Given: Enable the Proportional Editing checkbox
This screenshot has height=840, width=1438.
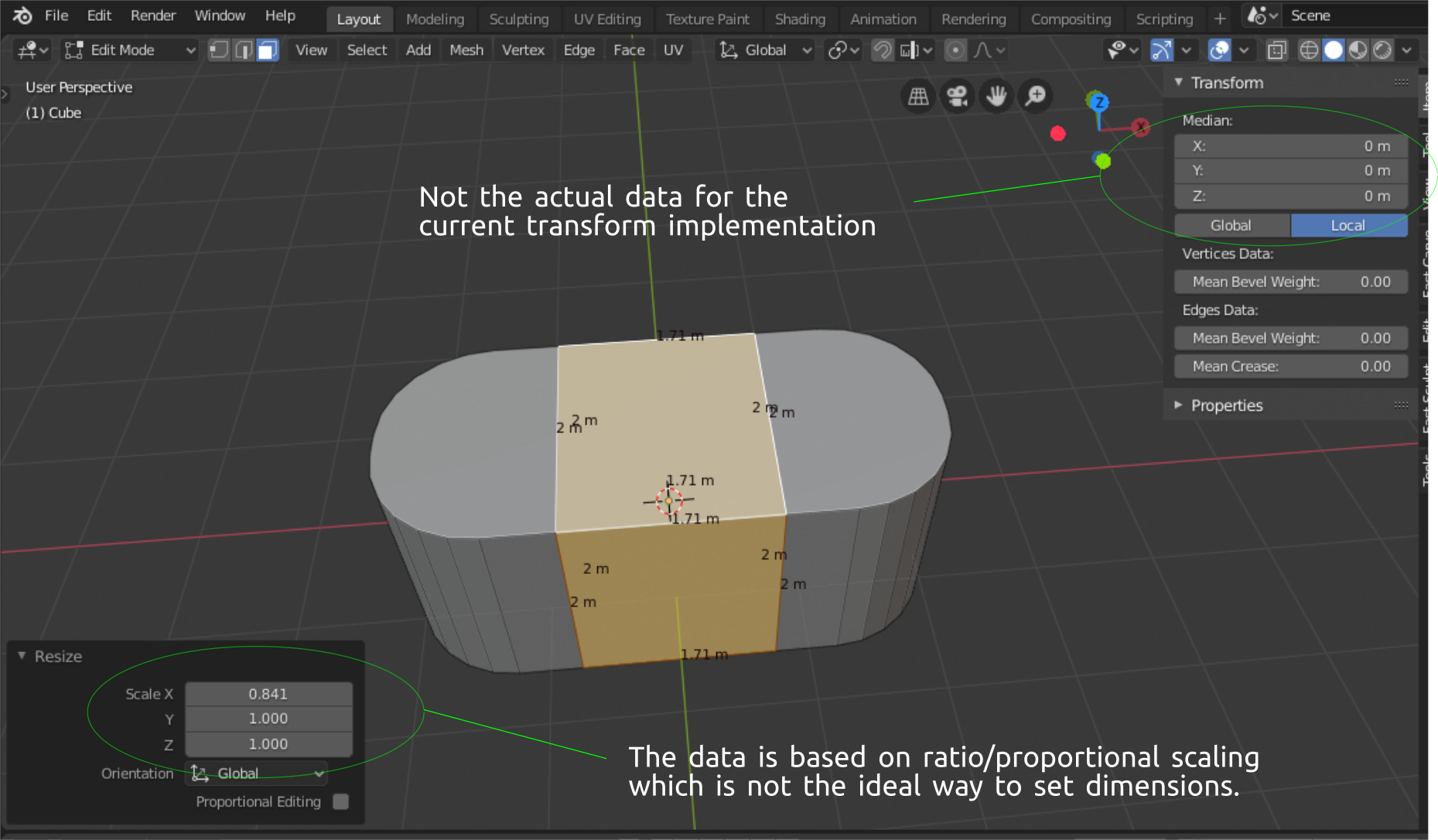Looking at the screenshot, I should pyautogui.click(x=340, y=802).
